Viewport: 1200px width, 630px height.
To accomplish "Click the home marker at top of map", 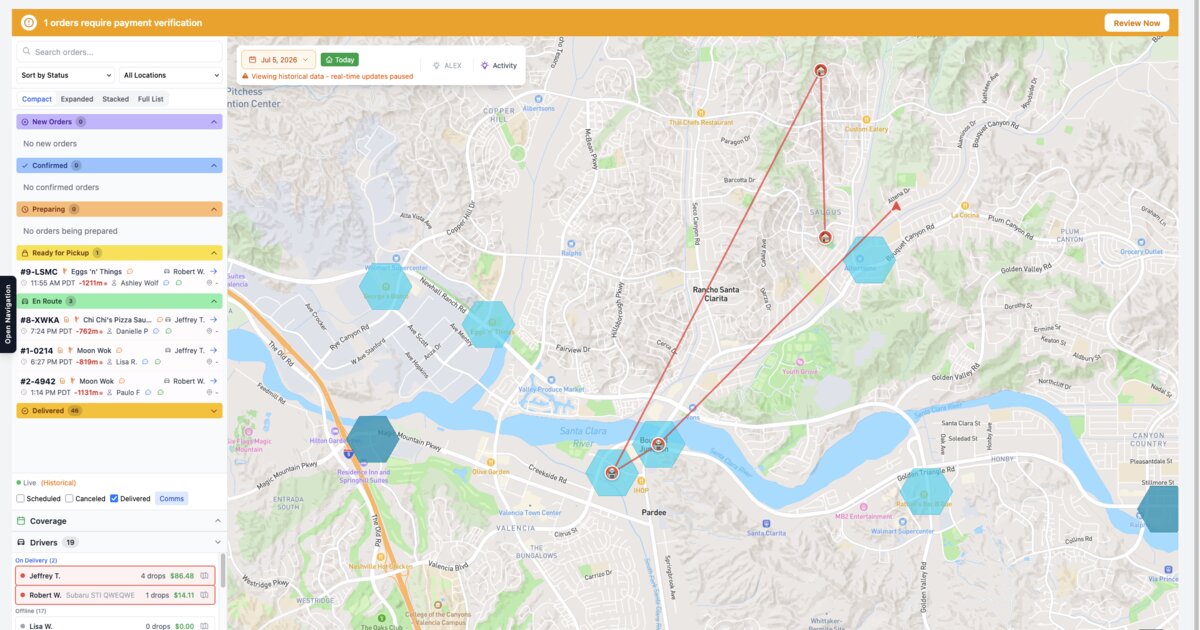I will click(820, 70).
